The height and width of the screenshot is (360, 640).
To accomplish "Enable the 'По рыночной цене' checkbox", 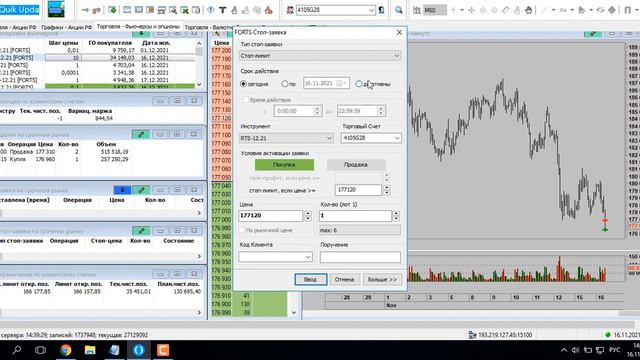I will tap(242, 230).
